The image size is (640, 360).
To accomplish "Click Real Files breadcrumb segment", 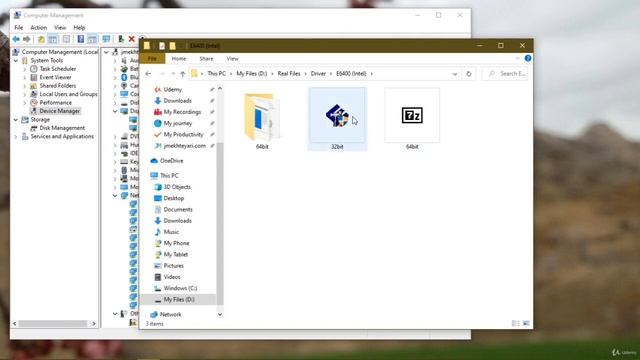I will point(289,73).
